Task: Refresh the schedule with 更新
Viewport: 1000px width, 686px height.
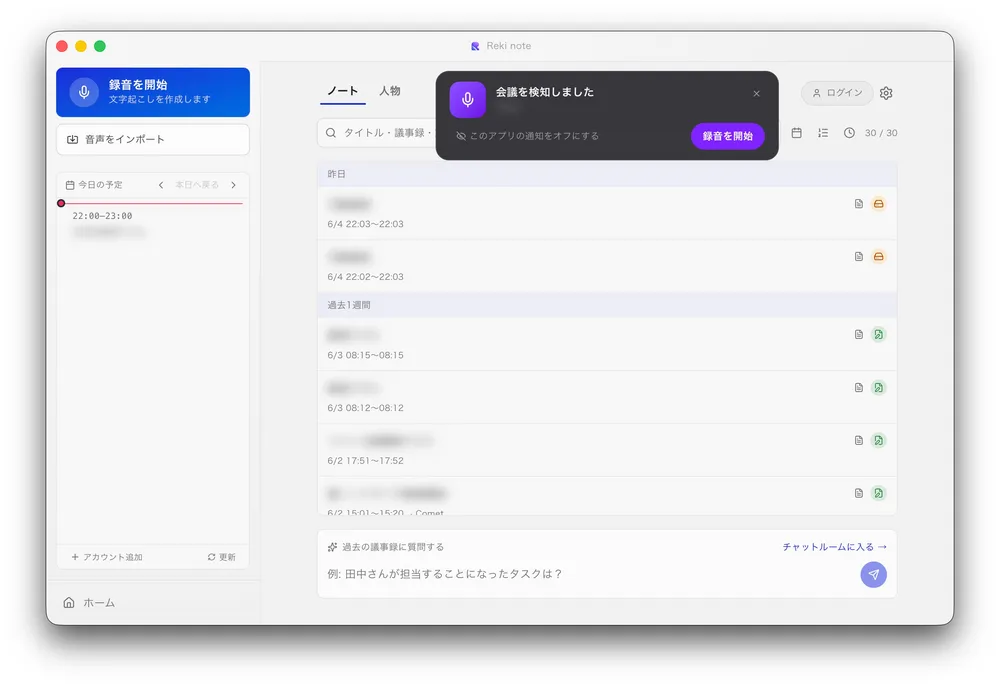Action: tap(221, 557)
